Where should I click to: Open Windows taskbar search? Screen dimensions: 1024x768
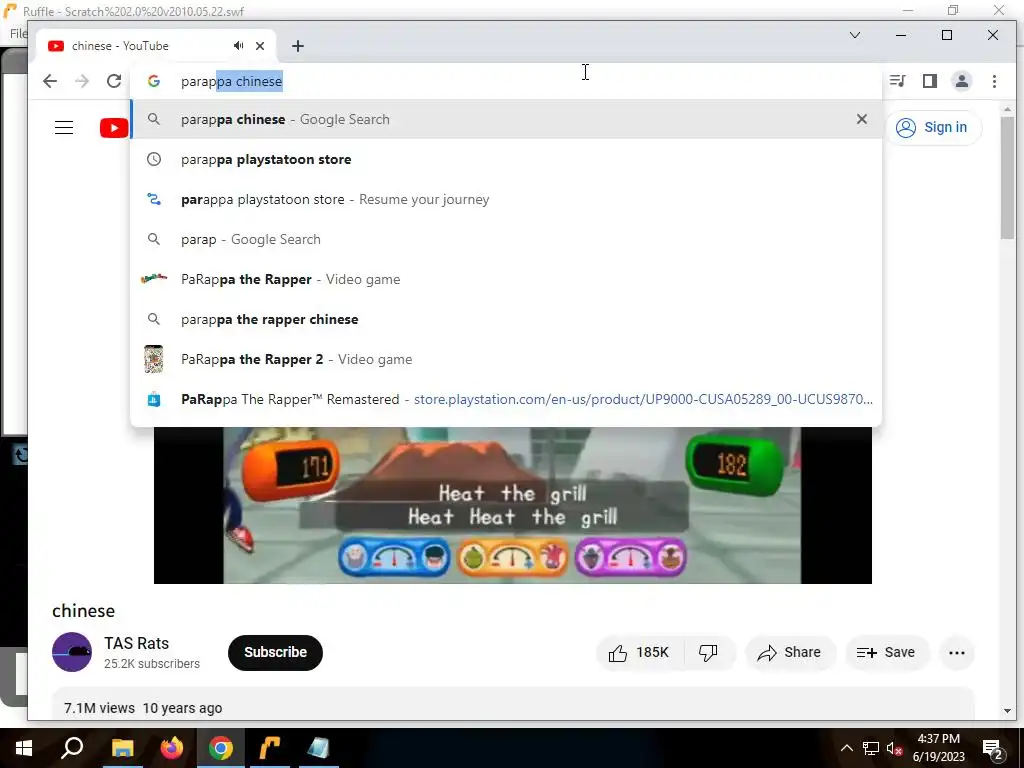[x=72, y=748]
